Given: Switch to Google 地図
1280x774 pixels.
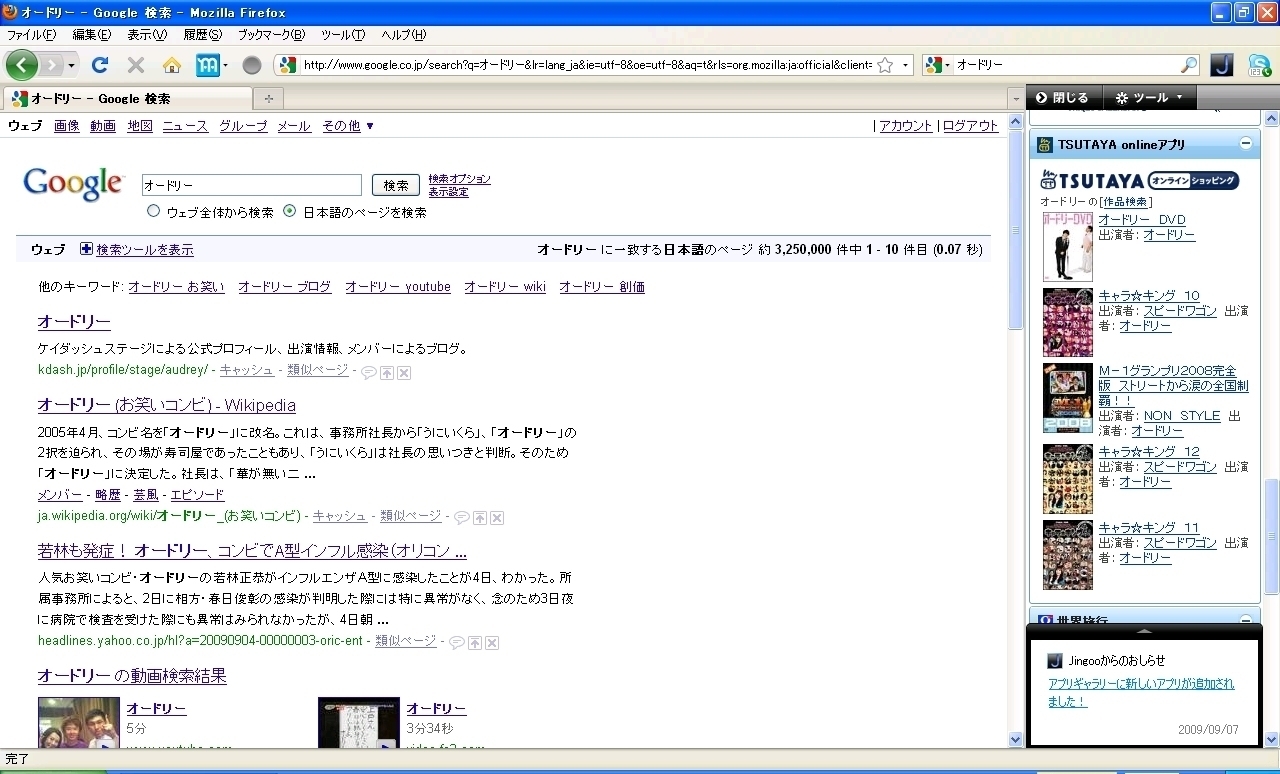Looking at the screenshot, I should coord(140,126).
